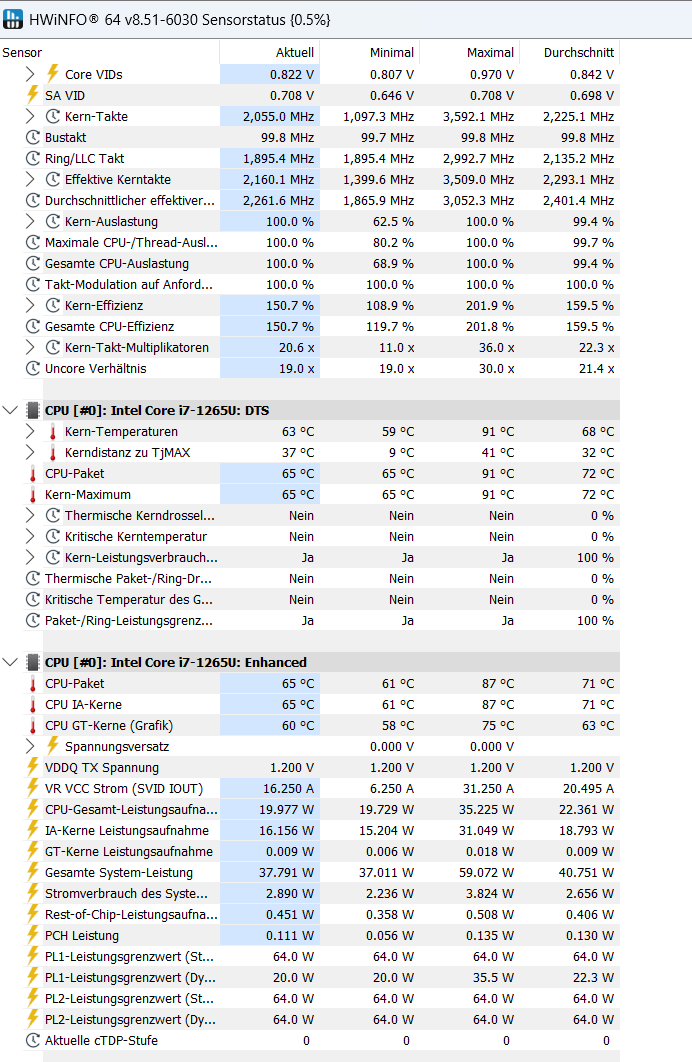Click the thermometer icon of Kern-Temperaturen
The width and height of the screenshot is (692, 1062).
[x=53, y=432]
